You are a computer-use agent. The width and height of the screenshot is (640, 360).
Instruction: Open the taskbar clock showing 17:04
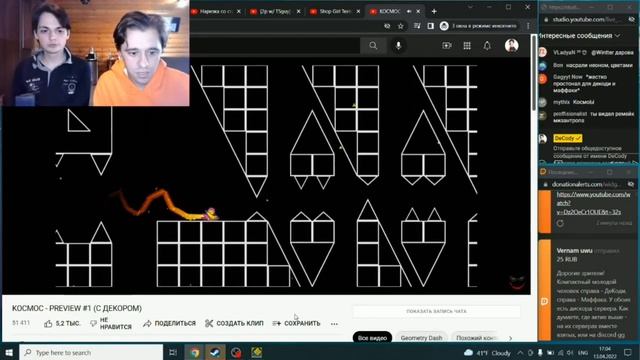tap(605, 352)
